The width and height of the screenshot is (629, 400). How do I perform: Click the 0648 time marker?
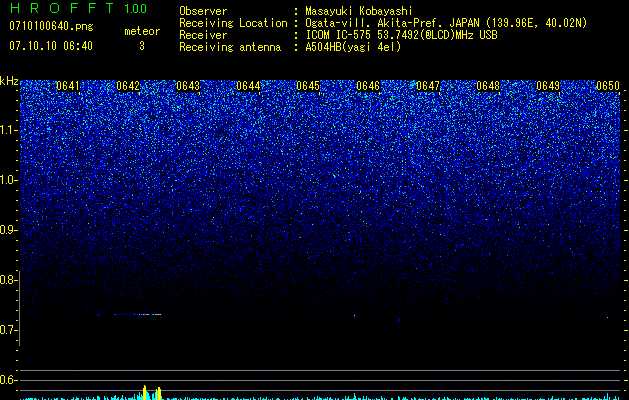(x=488, y=86)
